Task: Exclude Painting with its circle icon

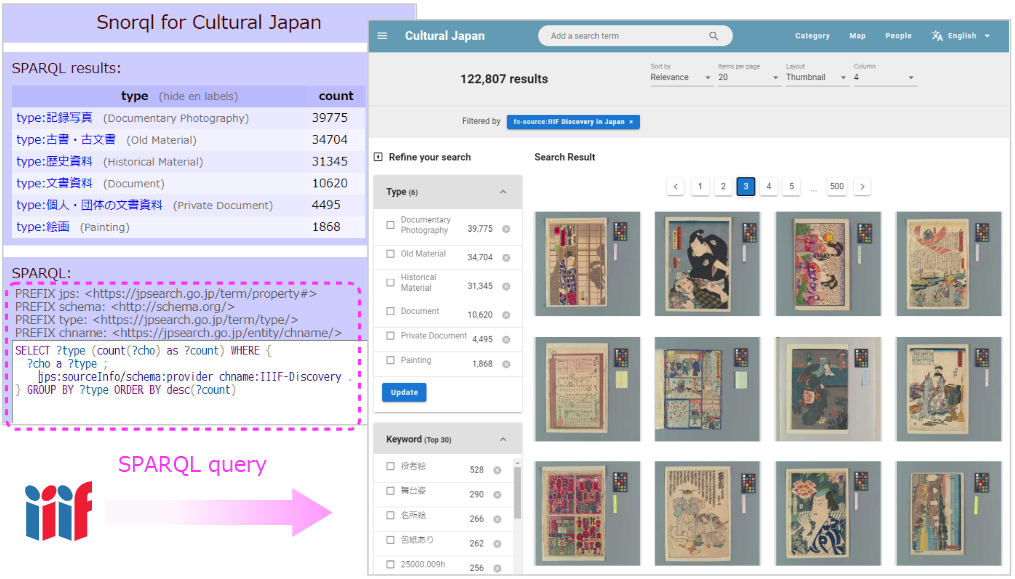Action: click(506, 364)
